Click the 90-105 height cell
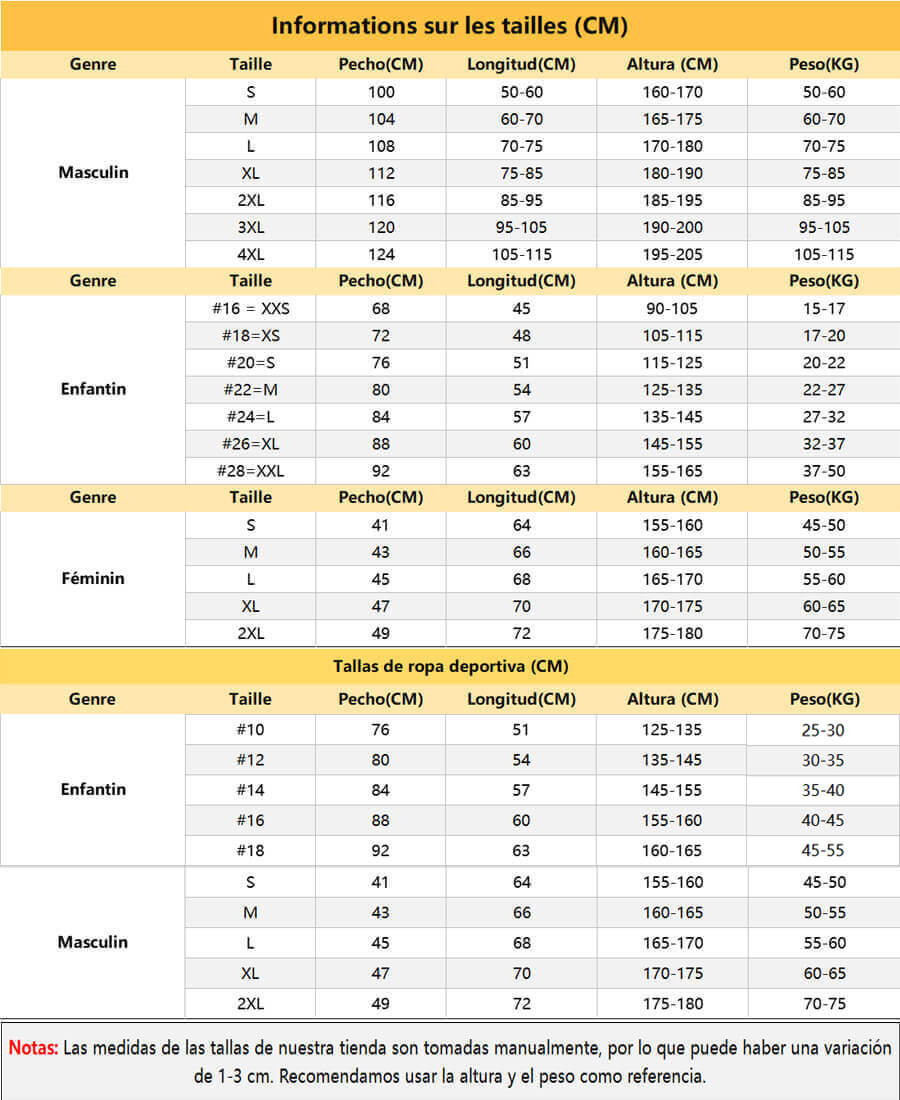This screenshot has width=900, height=1100. coord(672,308)
